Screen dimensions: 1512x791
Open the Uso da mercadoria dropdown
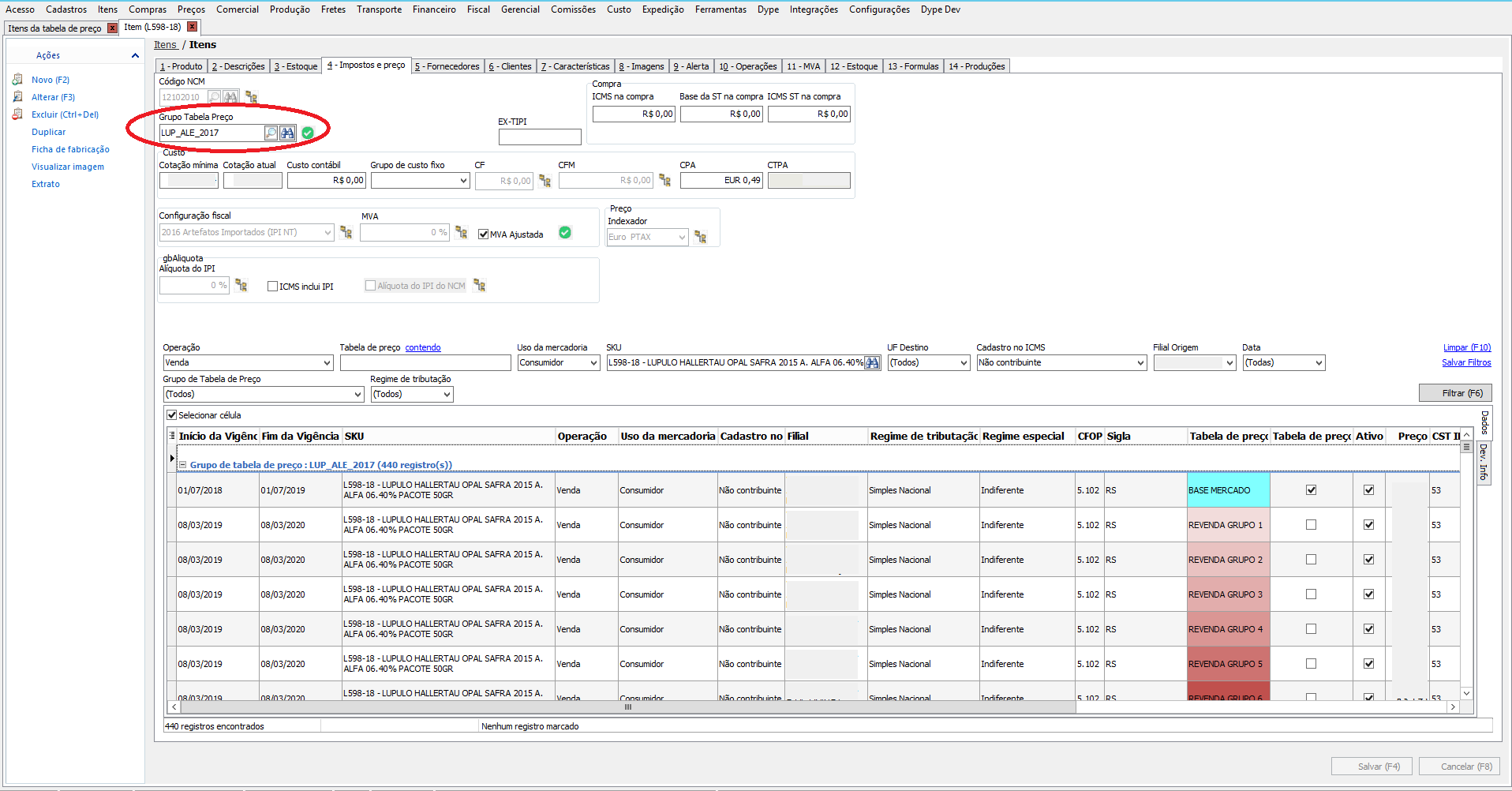[x=593, y=362]
